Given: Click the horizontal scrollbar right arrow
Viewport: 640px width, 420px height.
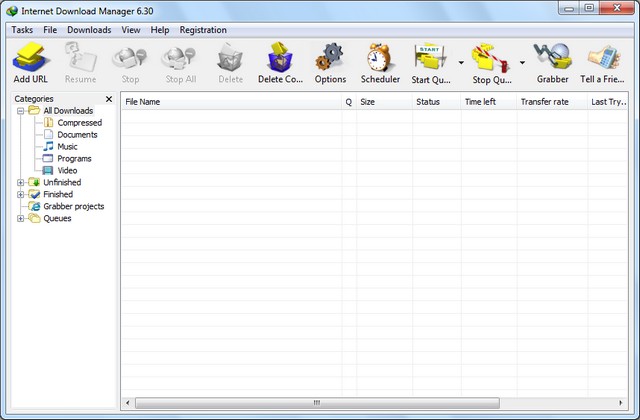Looking at the screenshot, I should (x=621, y=403).
